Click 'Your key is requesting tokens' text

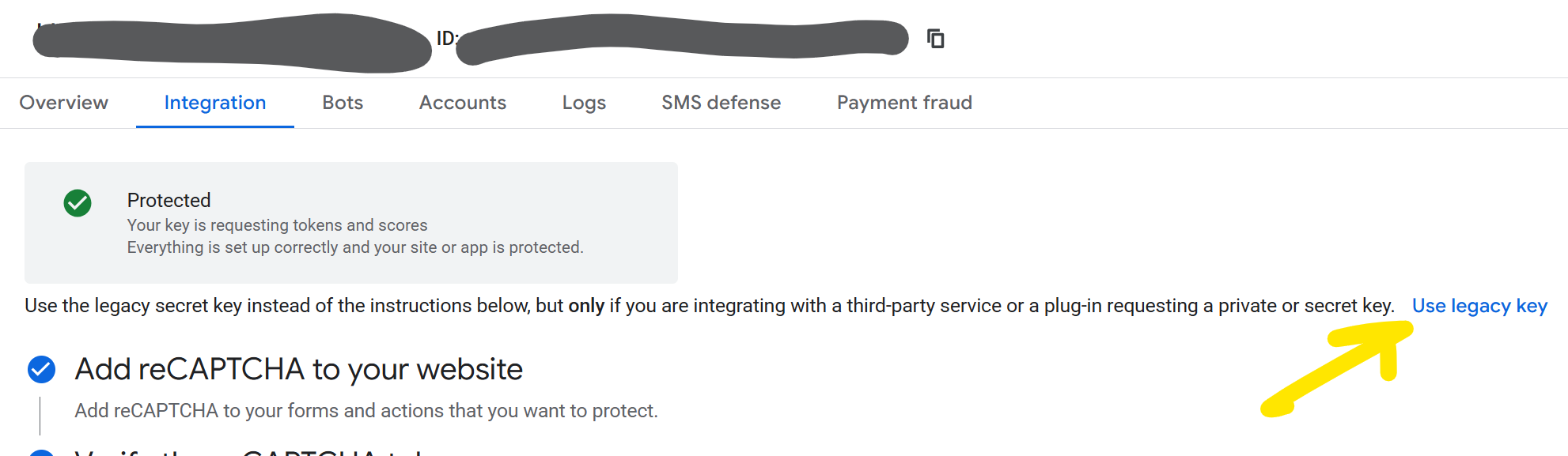click(277, 225)
